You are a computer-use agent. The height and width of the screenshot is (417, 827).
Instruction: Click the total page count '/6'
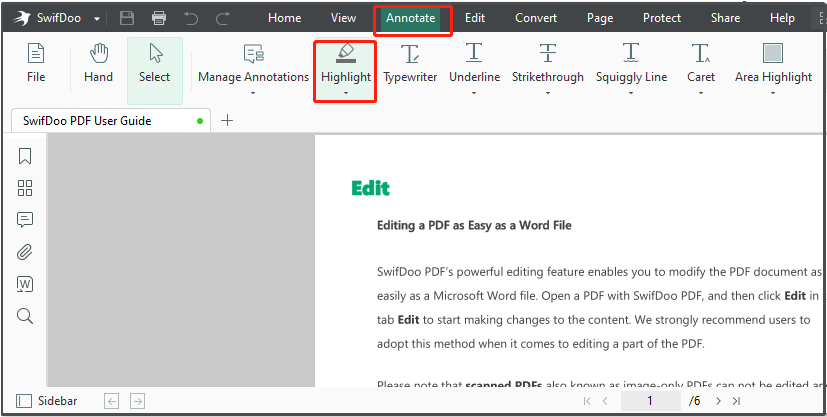click(x=695, y=401)
